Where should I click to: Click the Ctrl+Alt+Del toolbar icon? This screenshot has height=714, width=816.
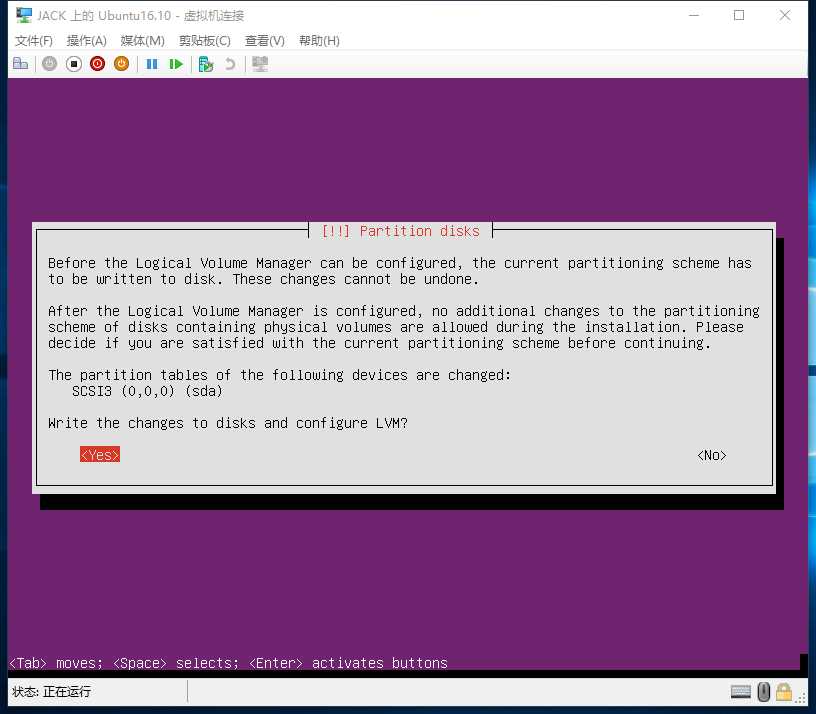[x=20, y=64]
